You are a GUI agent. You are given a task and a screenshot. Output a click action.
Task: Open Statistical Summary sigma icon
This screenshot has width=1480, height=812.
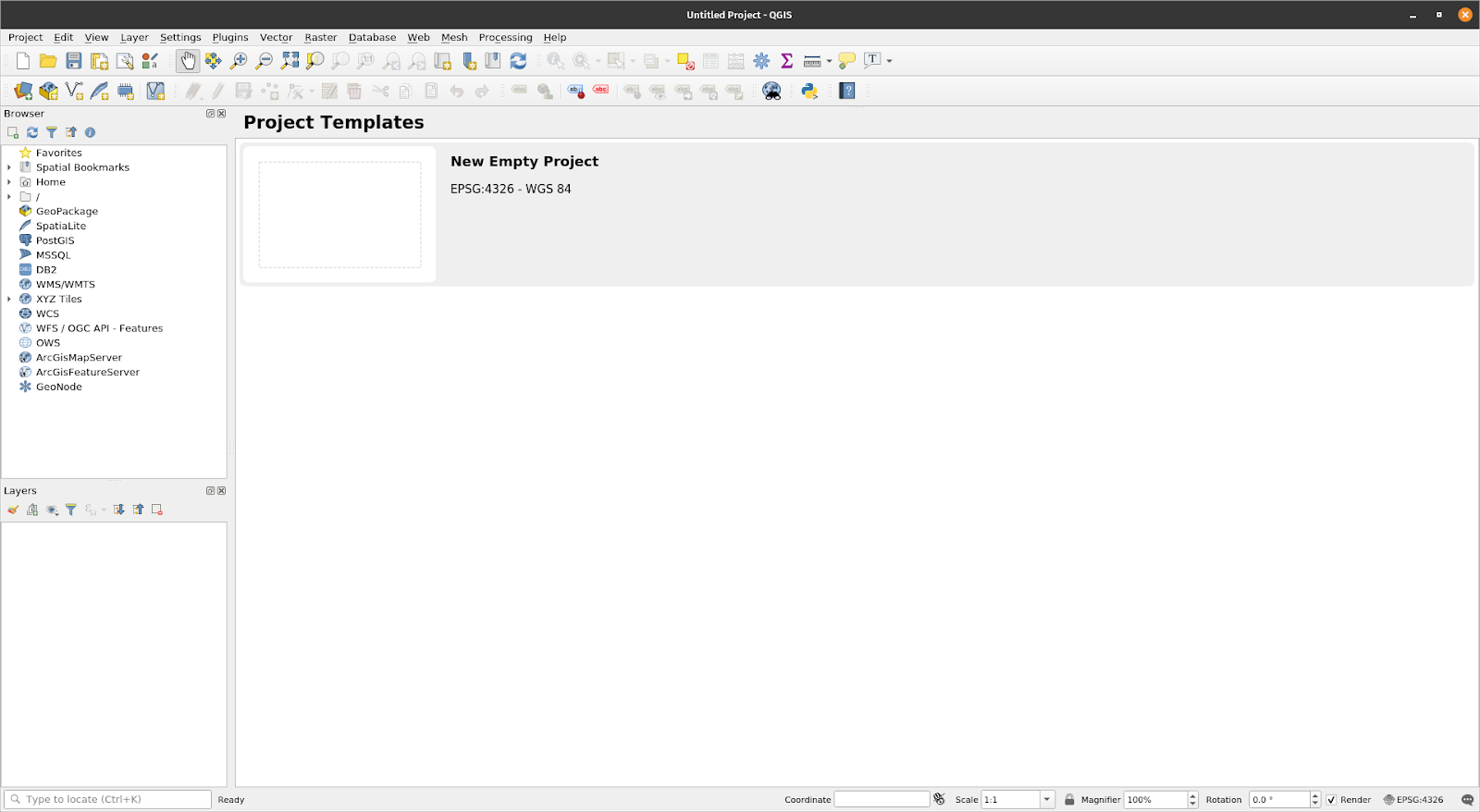[x=787, y=61]
